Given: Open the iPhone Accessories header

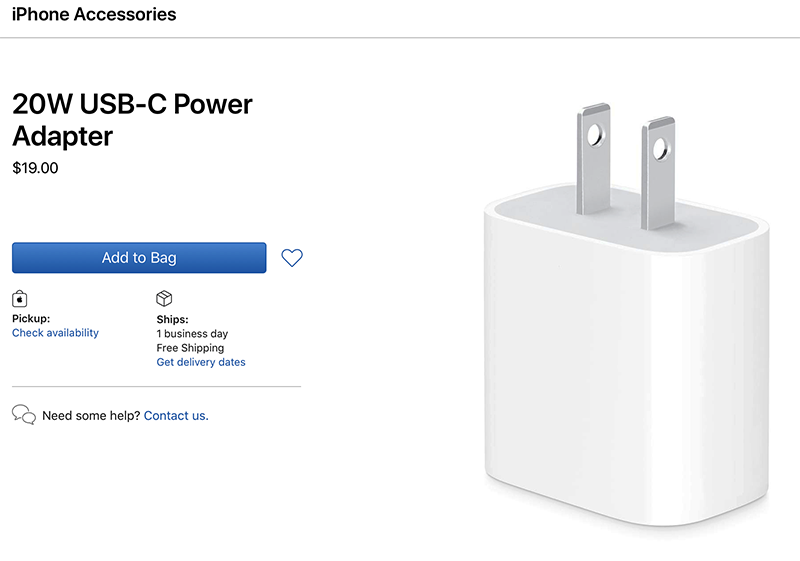Looking at the screenshot, I should (94, 14).
